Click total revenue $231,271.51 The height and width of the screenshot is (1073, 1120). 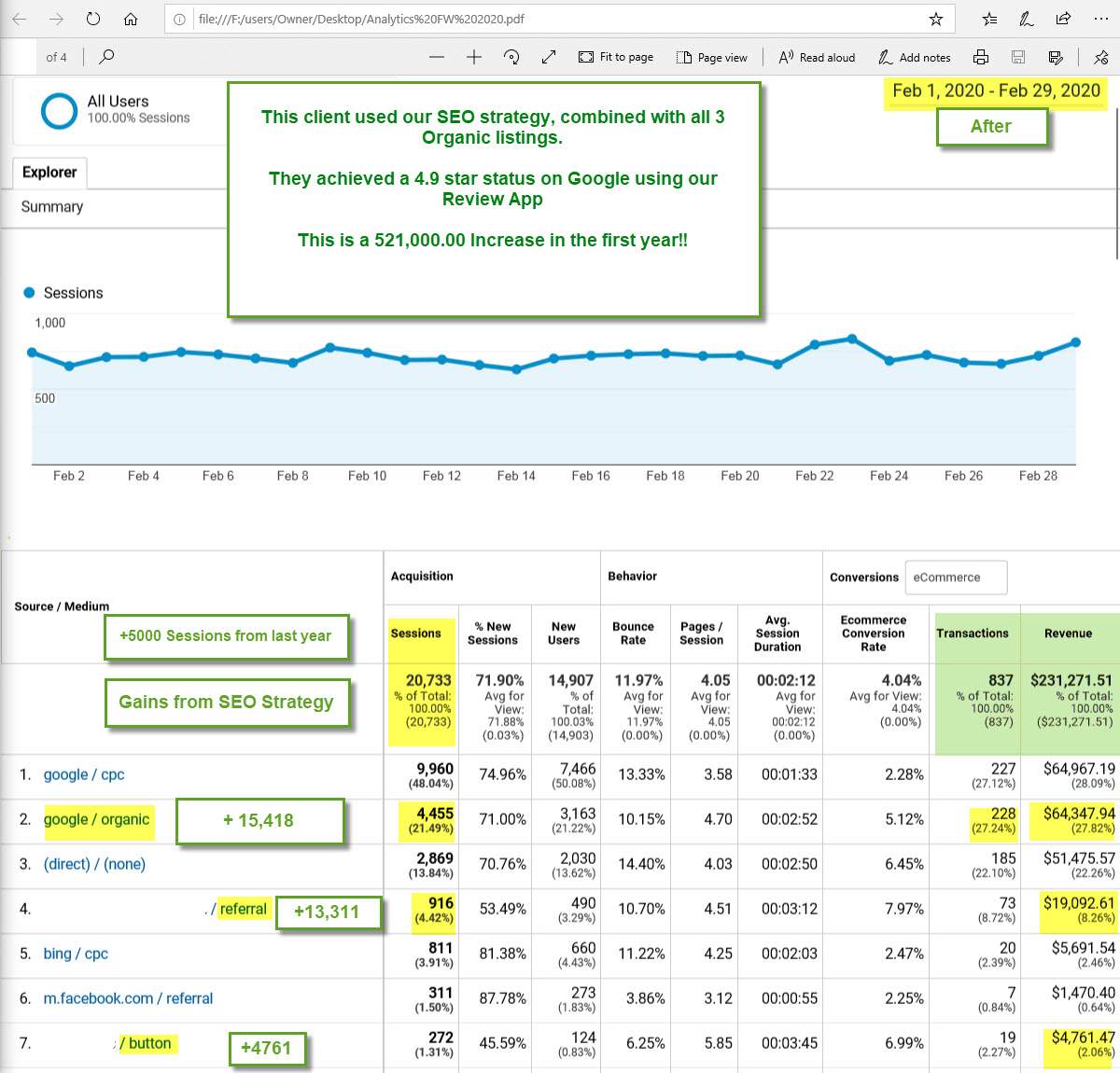[1071, 680]
